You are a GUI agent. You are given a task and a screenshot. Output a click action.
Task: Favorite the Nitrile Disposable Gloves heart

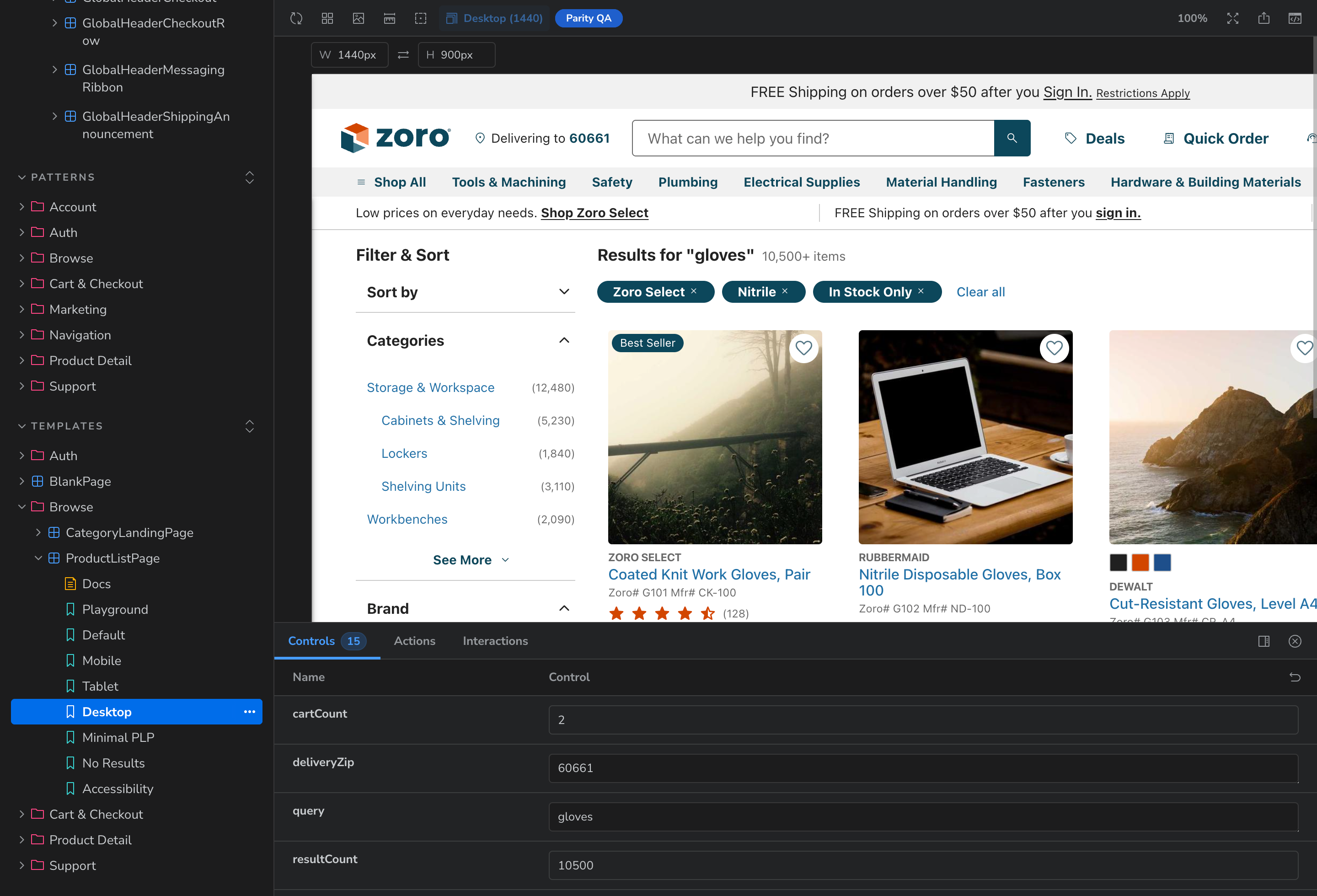point(1054,348)
